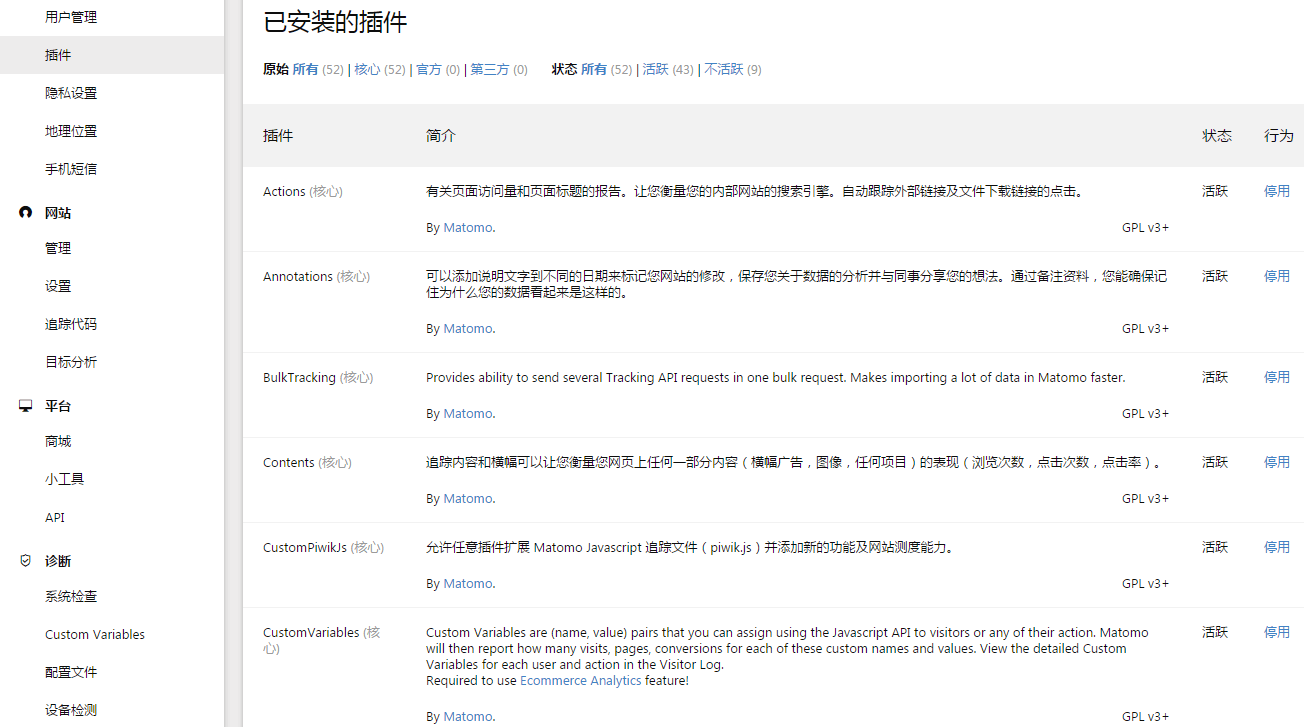Click GPL v3+ license in Actions row
Image resolution: width=1304 pixels, height=727 pixels.
(x=1145, y=227)
